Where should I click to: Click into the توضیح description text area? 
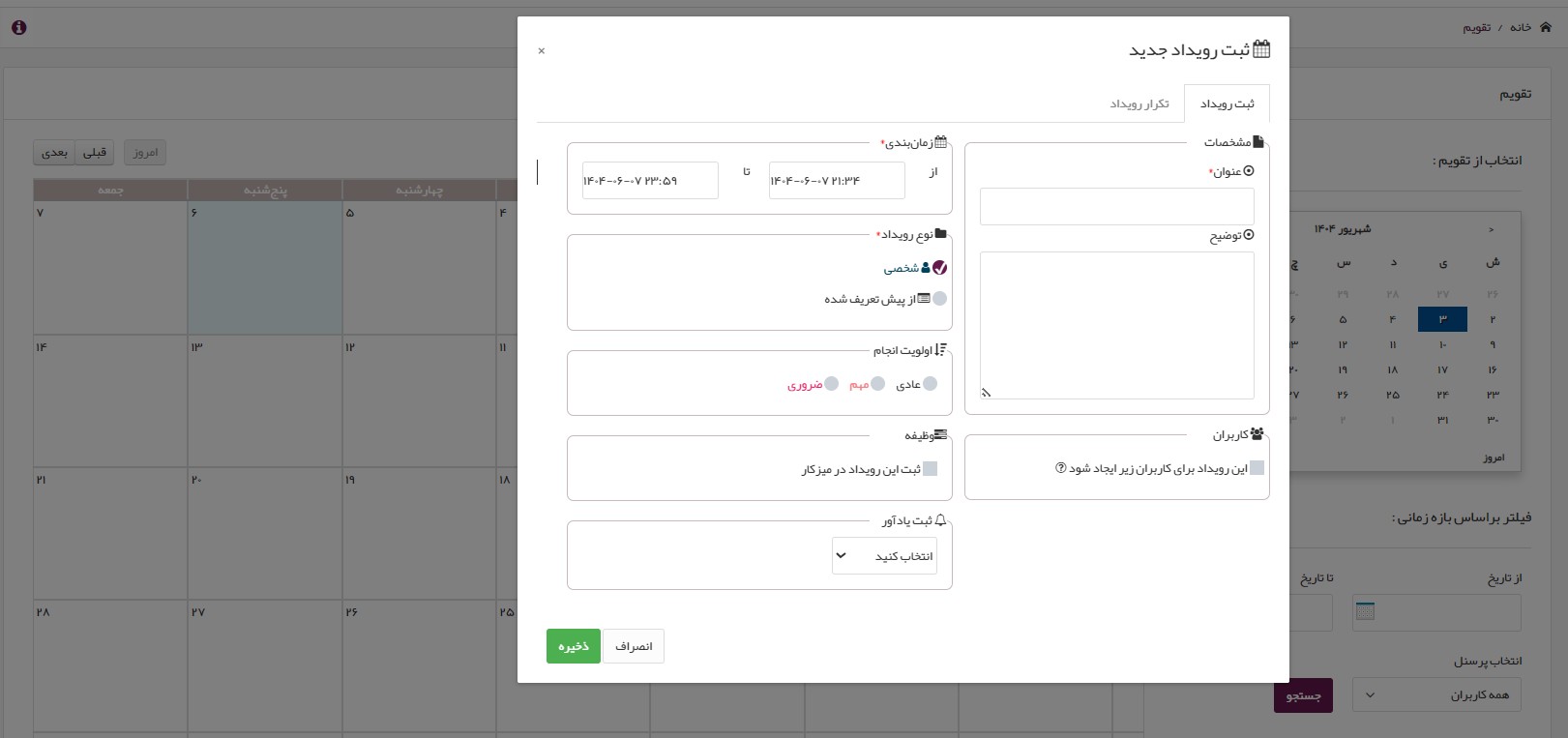pos(1116,326)
